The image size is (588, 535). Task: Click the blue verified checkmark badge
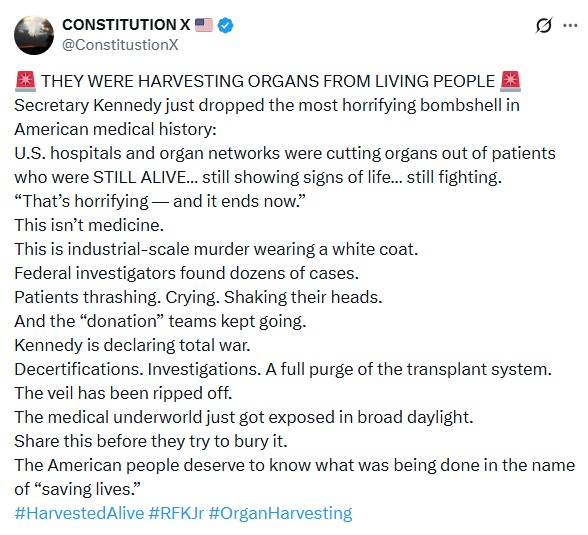point(225,25)
